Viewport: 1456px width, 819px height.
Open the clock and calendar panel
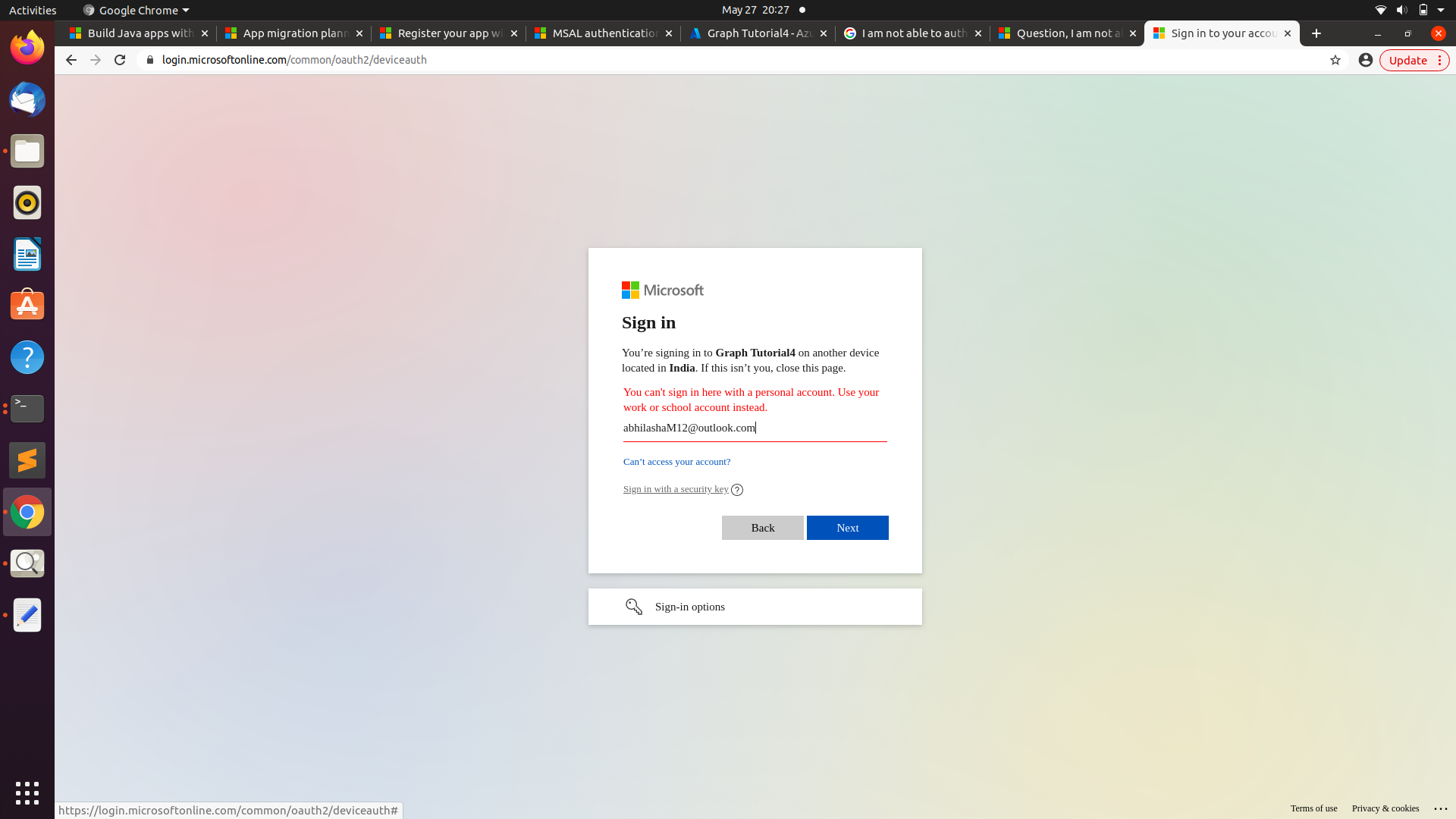[755, 10]
